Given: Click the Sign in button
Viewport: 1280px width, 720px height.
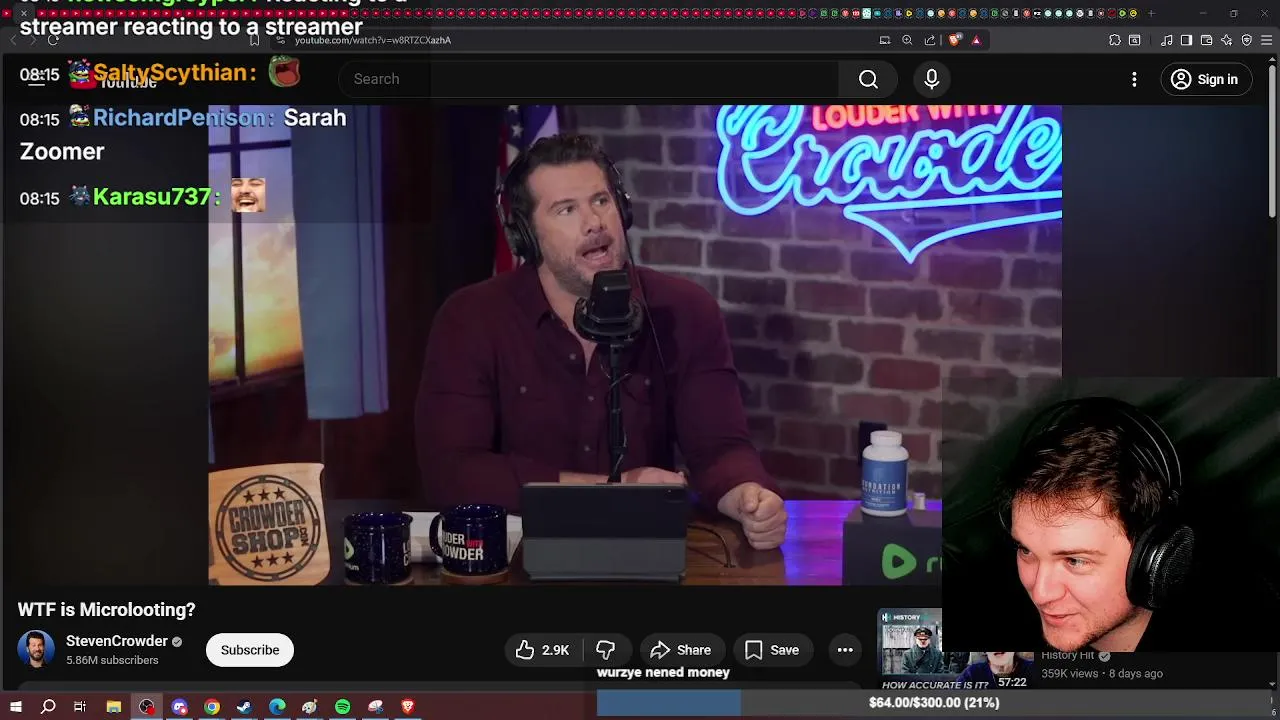Looking at the screenshot, I should pos(1205,79).
